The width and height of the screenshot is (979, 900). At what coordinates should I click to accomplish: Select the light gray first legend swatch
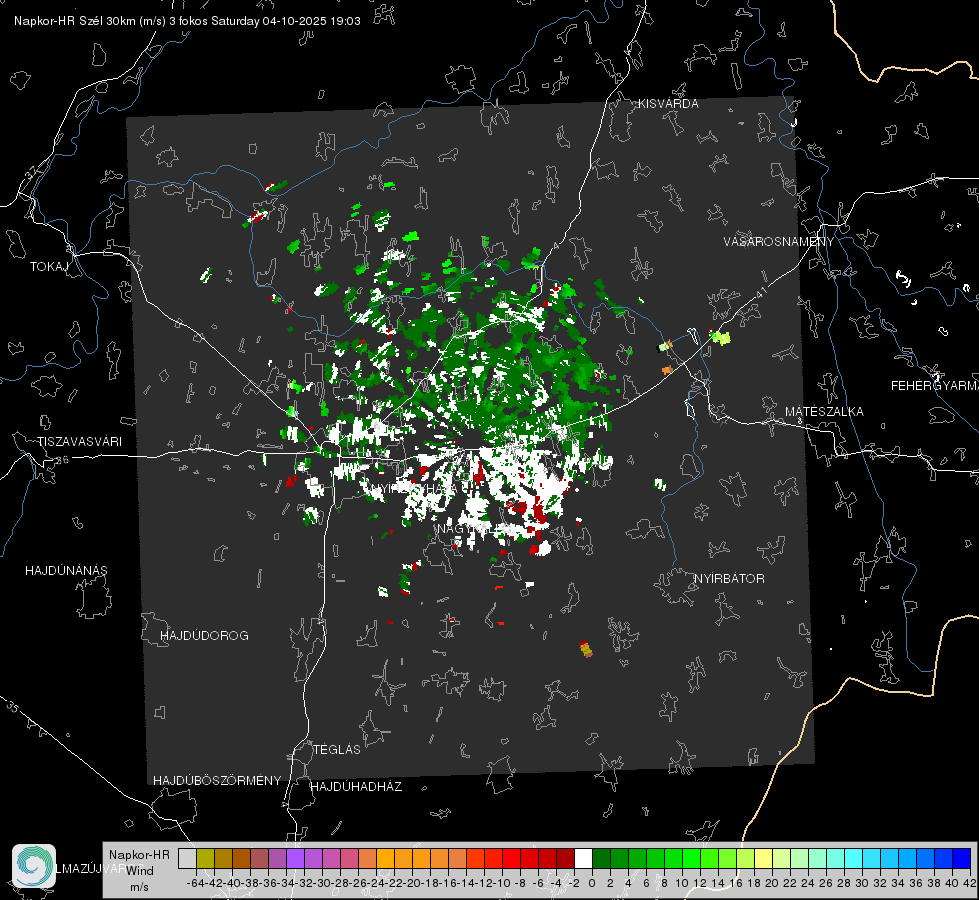[187, 858]
